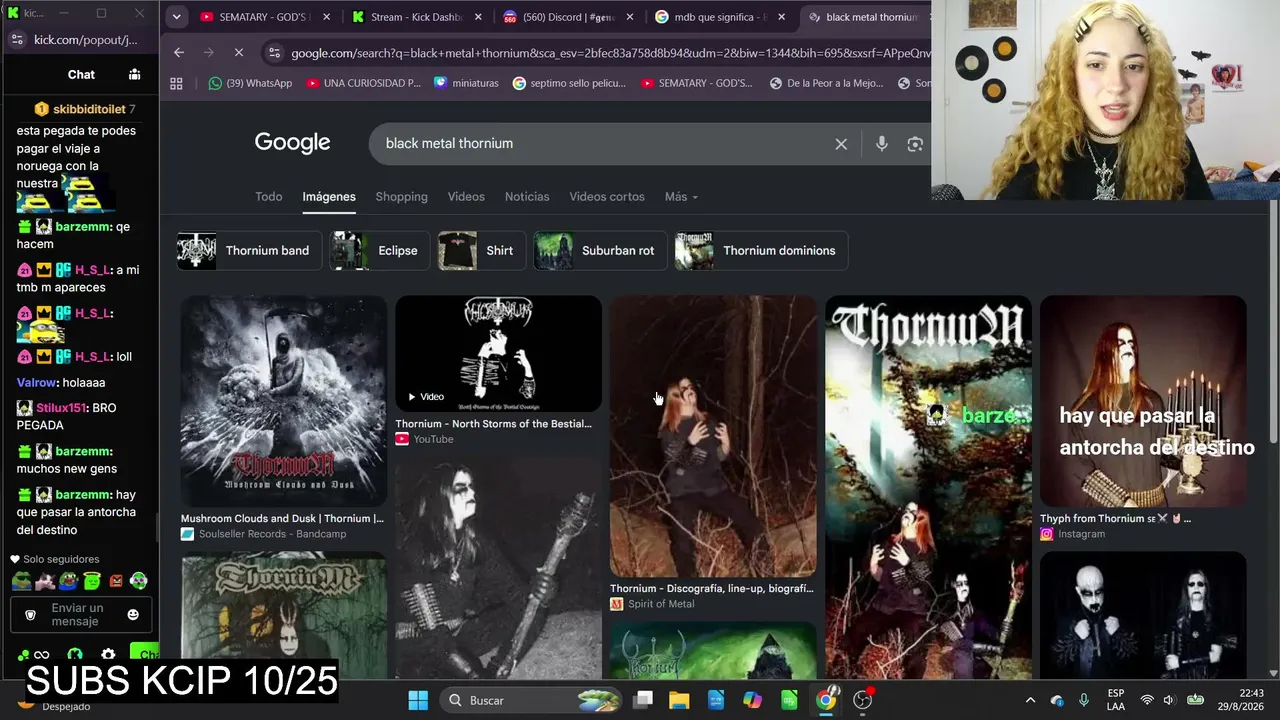Switch to Google Chrome on taskbar
Viewport: 1280px width, 720px height.
[826, 700]
